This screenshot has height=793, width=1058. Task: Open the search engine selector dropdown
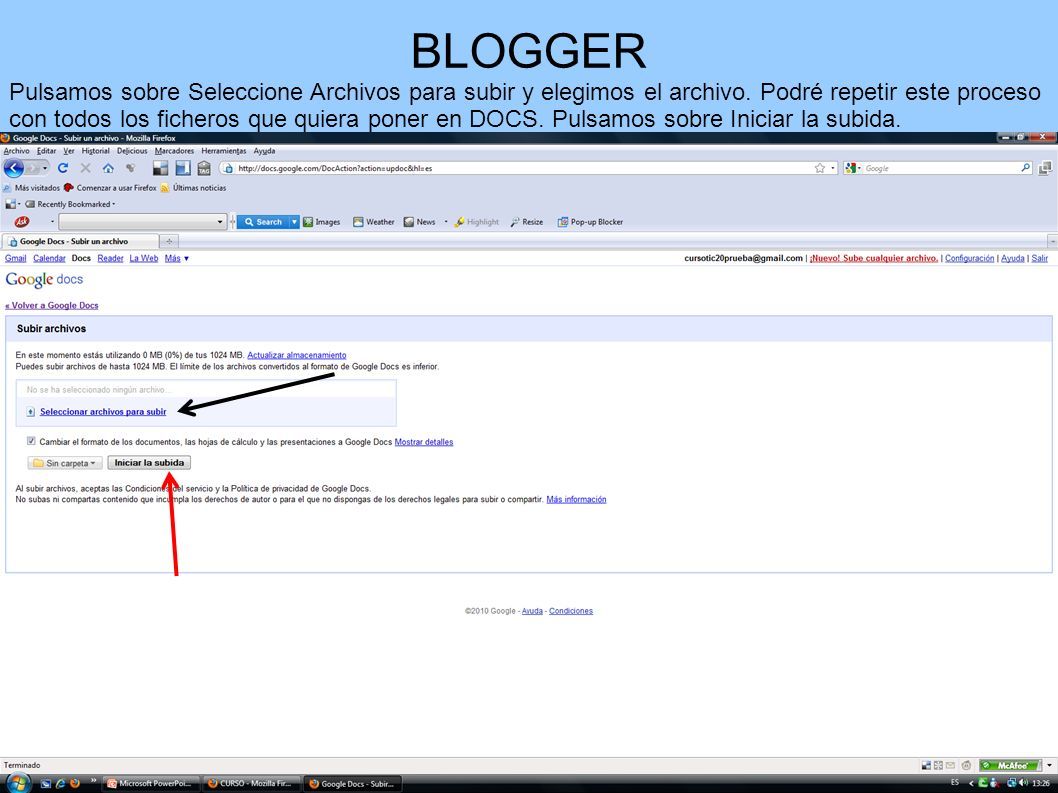point(853,168)
